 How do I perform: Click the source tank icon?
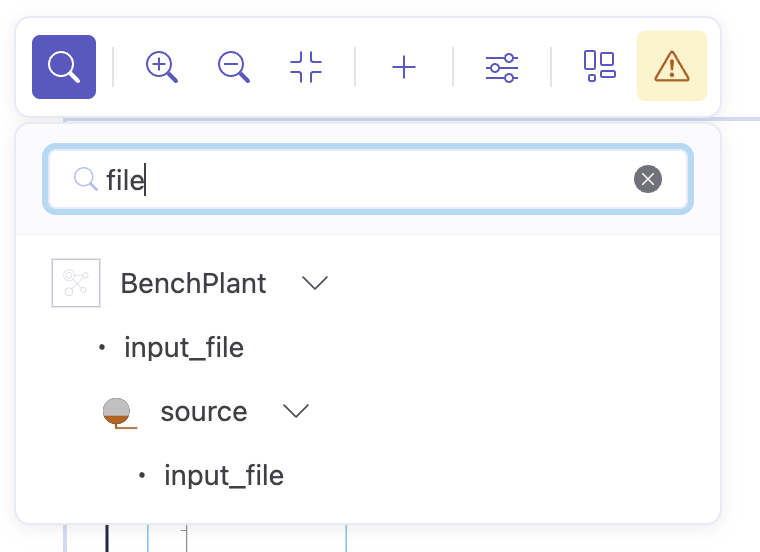[117, 411]
